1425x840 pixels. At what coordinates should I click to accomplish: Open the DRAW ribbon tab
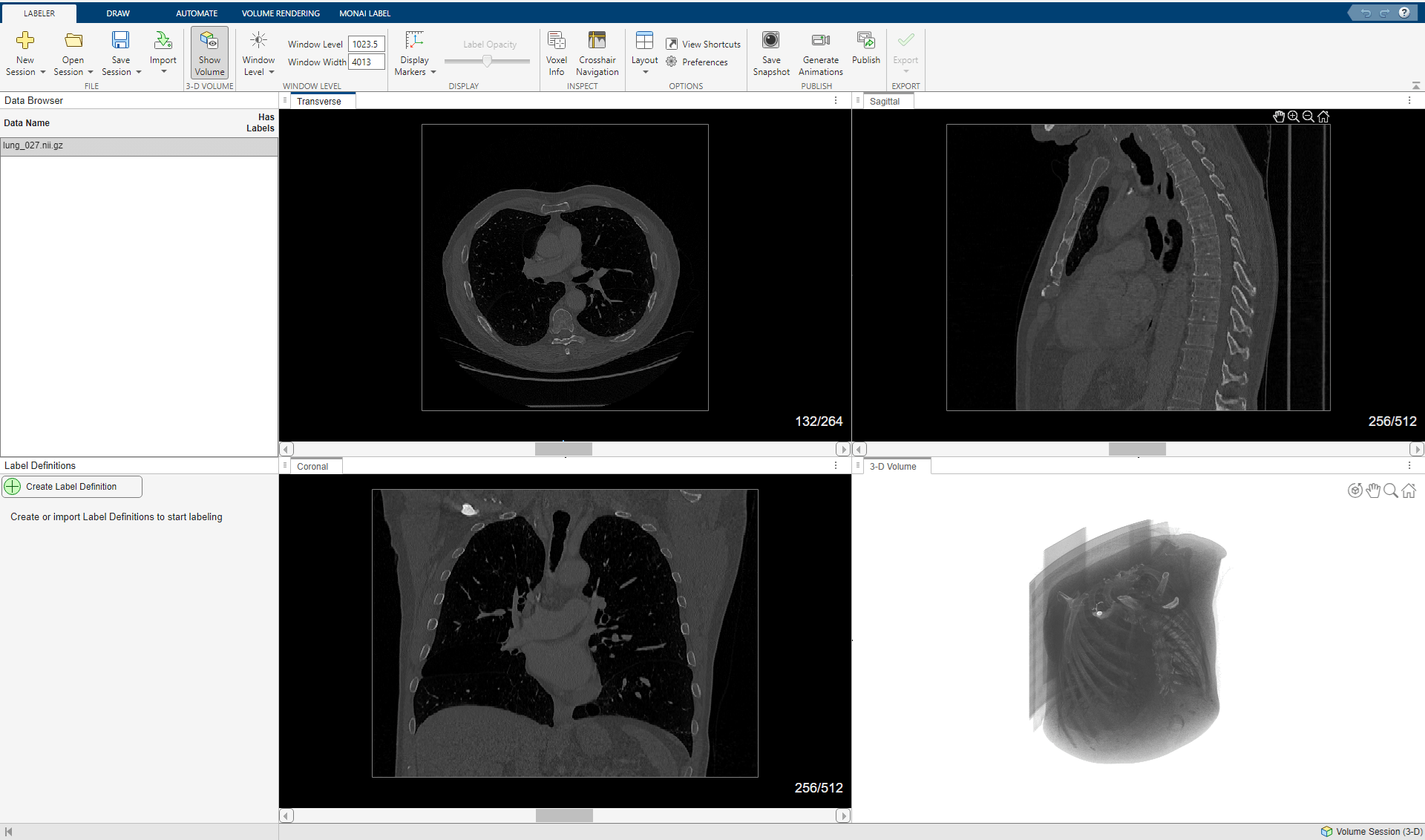pos(117,13)
